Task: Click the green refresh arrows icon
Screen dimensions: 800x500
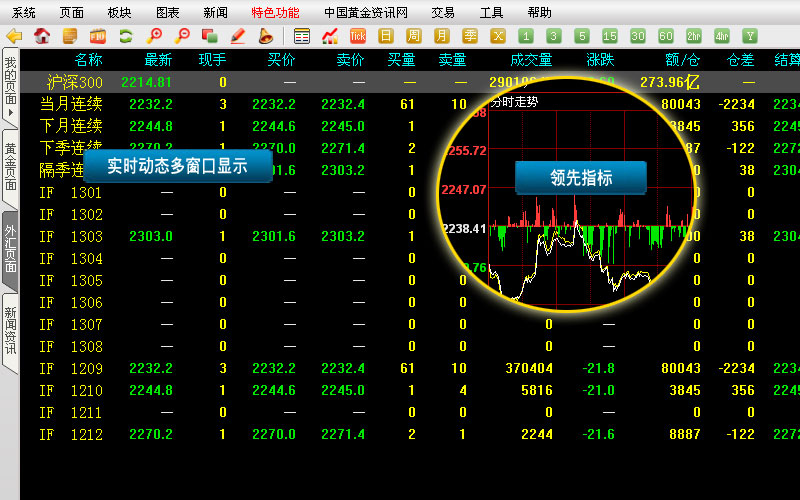Action: point(126,36)
